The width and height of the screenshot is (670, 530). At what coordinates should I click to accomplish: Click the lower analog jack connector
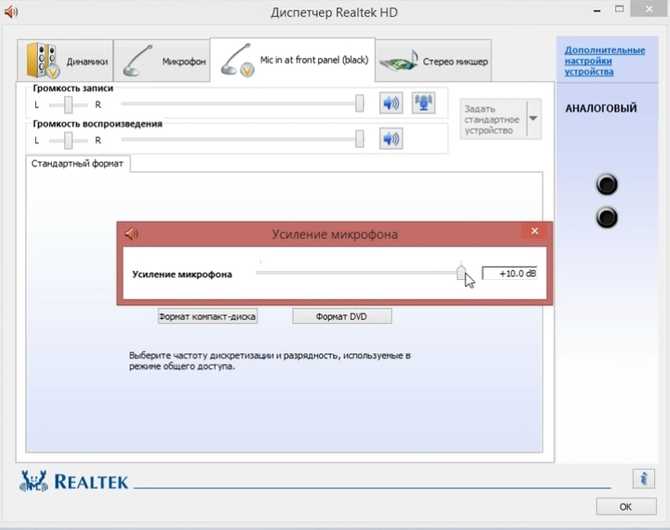tap(607, 218)
